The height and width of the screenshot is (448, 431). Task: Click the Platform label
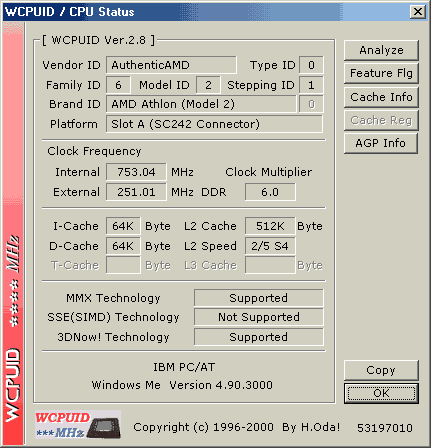coord(74,124)
